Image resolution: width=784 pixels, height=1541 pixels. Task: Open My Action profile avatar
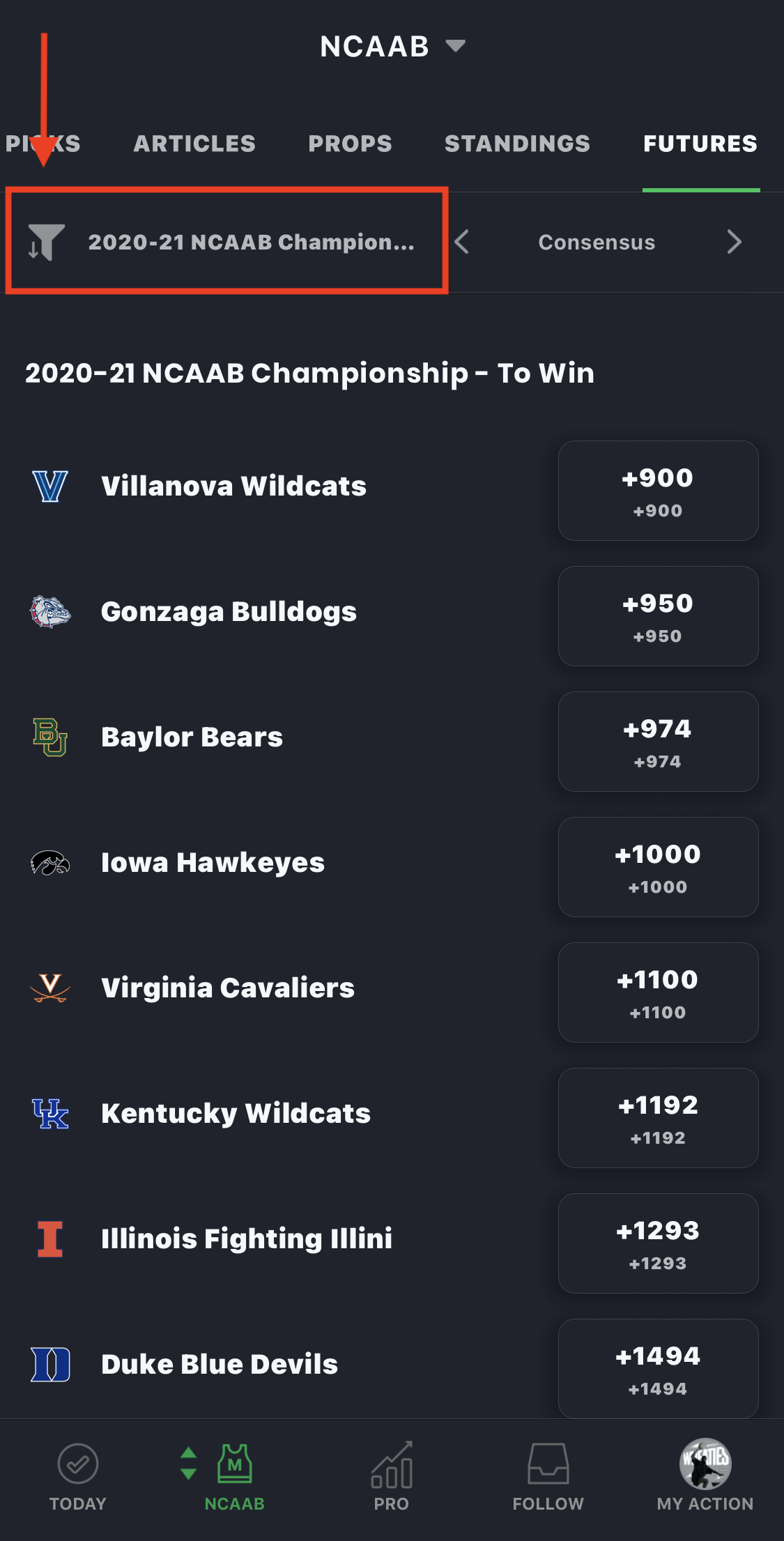pyautogui.click(x=705, y=1464)
